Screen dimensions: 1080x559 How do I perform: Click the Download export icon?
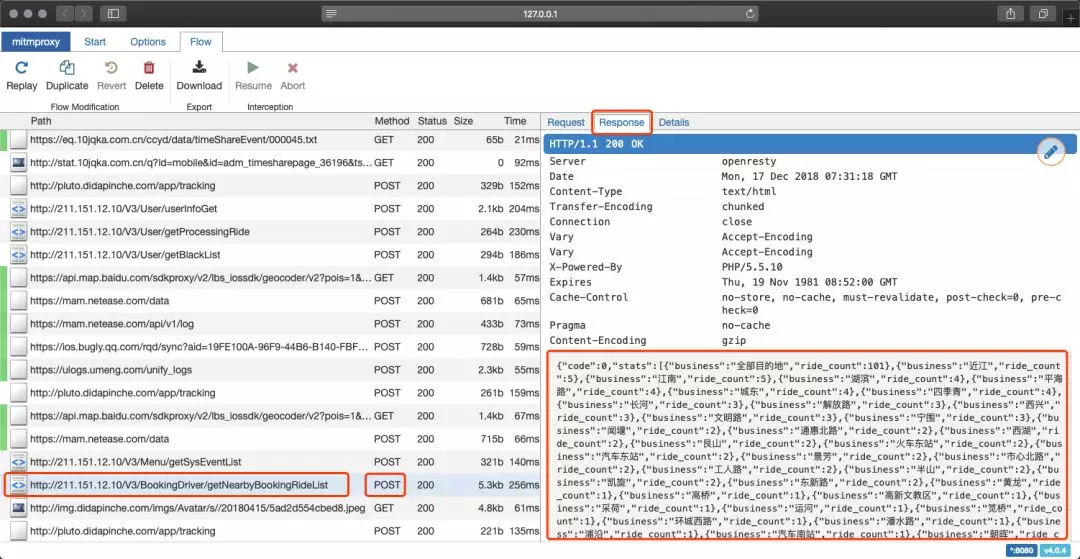199,67
